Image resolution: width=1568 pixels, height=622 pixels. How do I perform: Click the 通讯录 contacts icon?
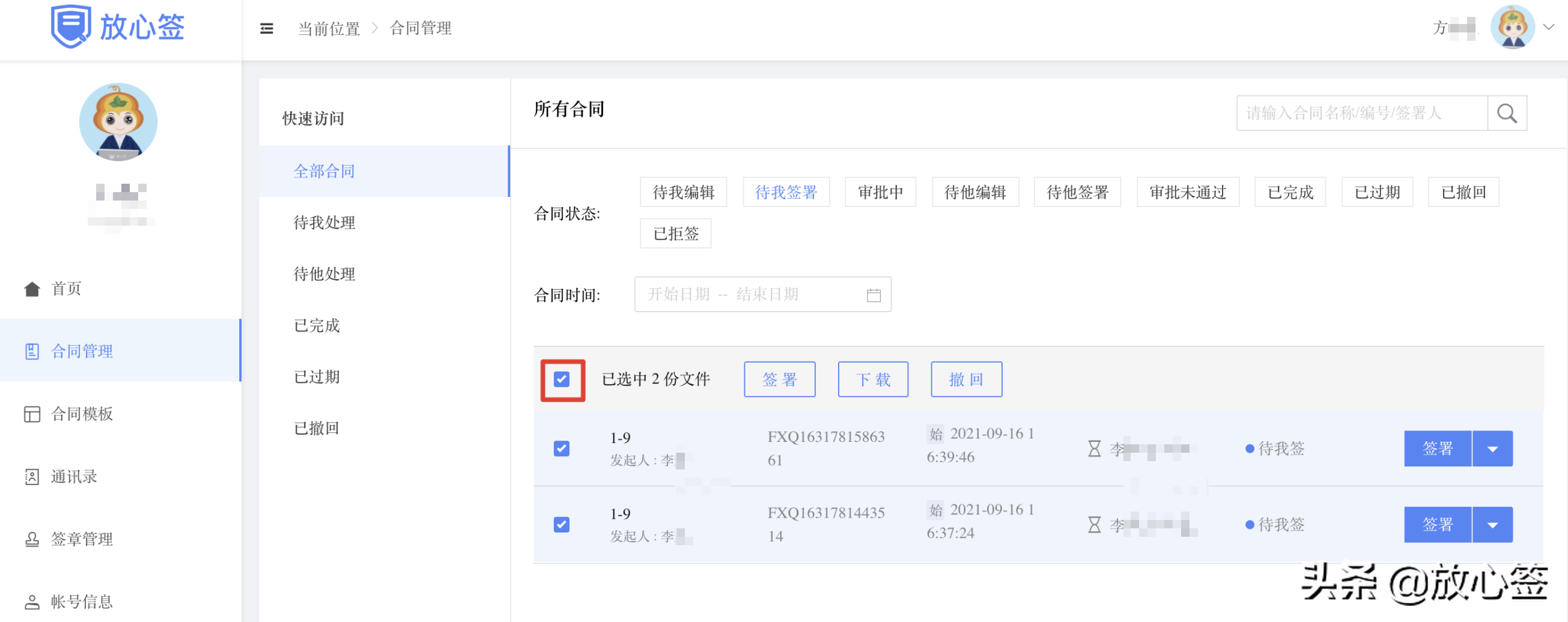click(x=32, y=477)
